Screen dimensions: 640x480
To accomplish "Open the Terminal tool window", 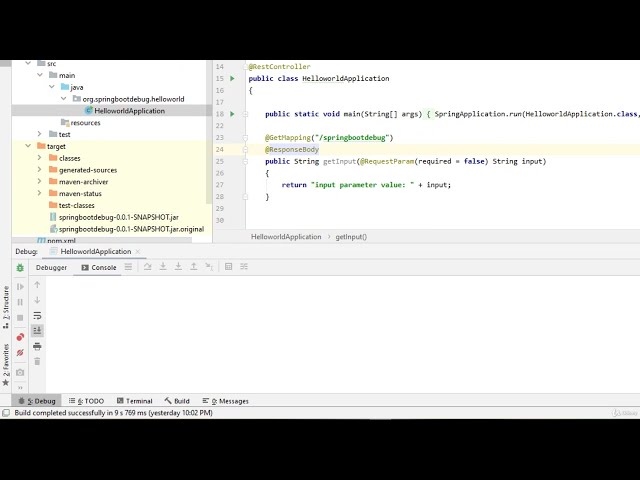I will point(135,401).
